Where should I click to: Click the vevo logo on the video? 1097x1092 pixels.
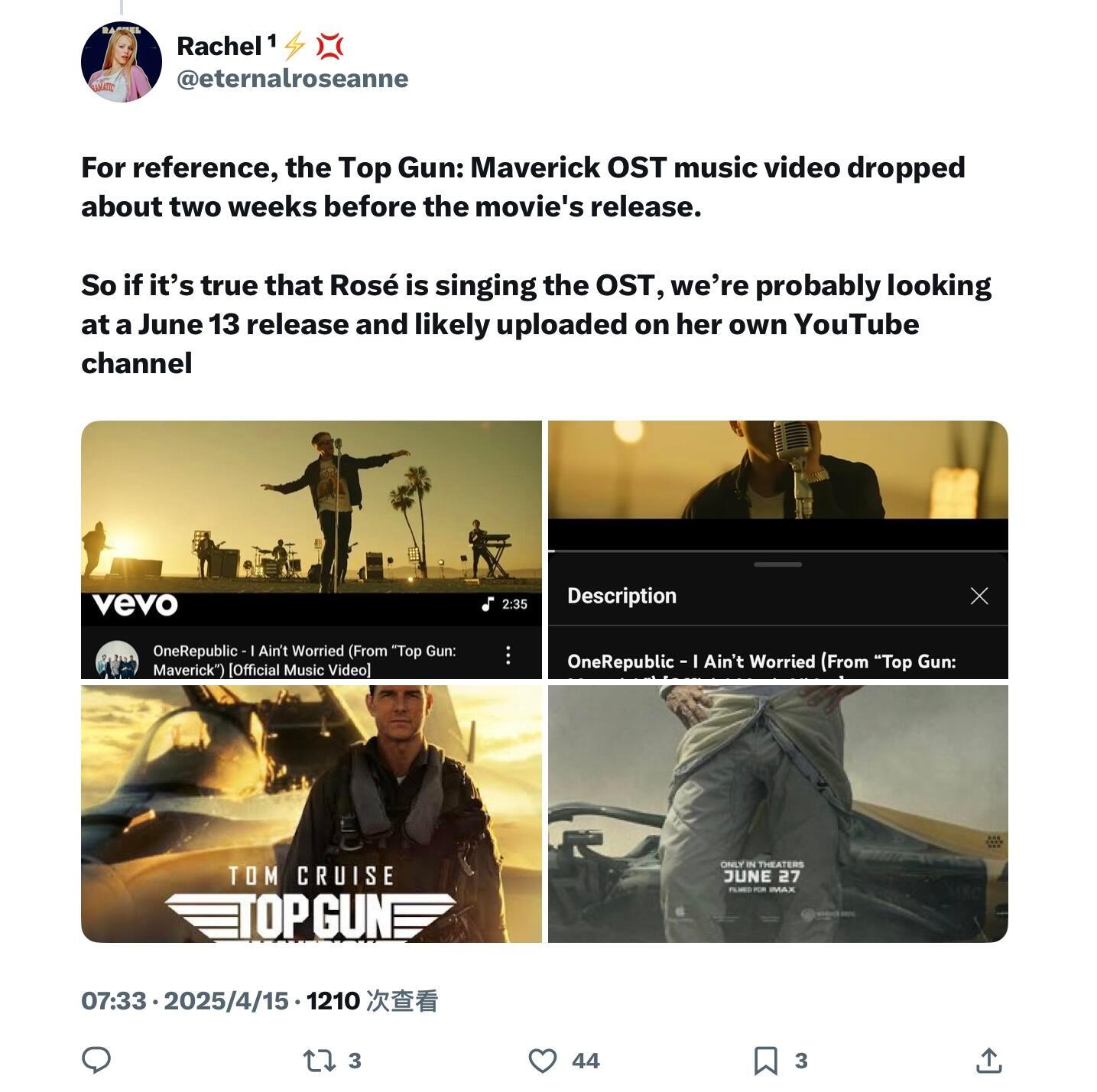(x=135, y=604)
